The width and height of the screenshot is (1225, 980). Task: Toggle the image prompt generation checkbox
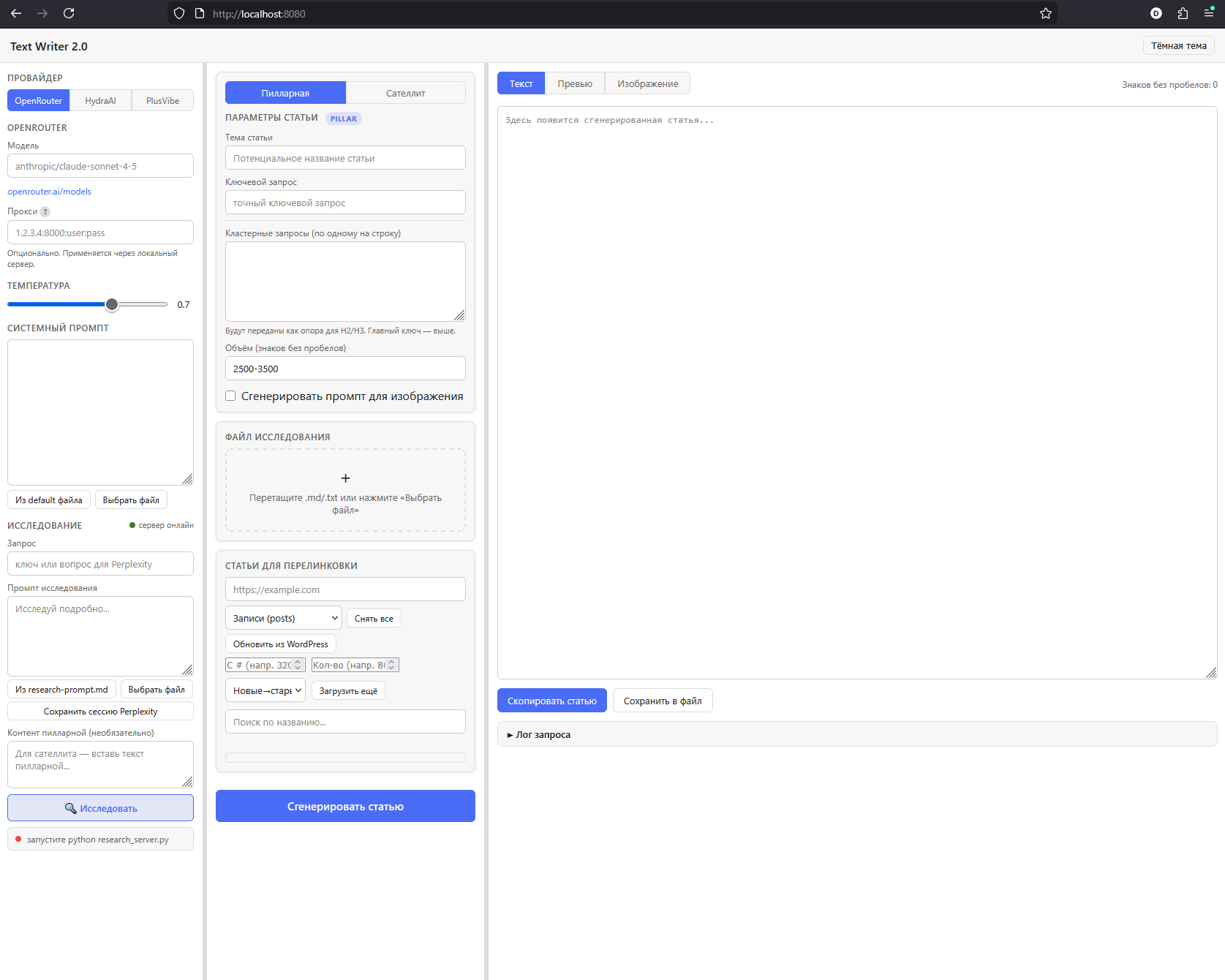[x=230, y=396]
